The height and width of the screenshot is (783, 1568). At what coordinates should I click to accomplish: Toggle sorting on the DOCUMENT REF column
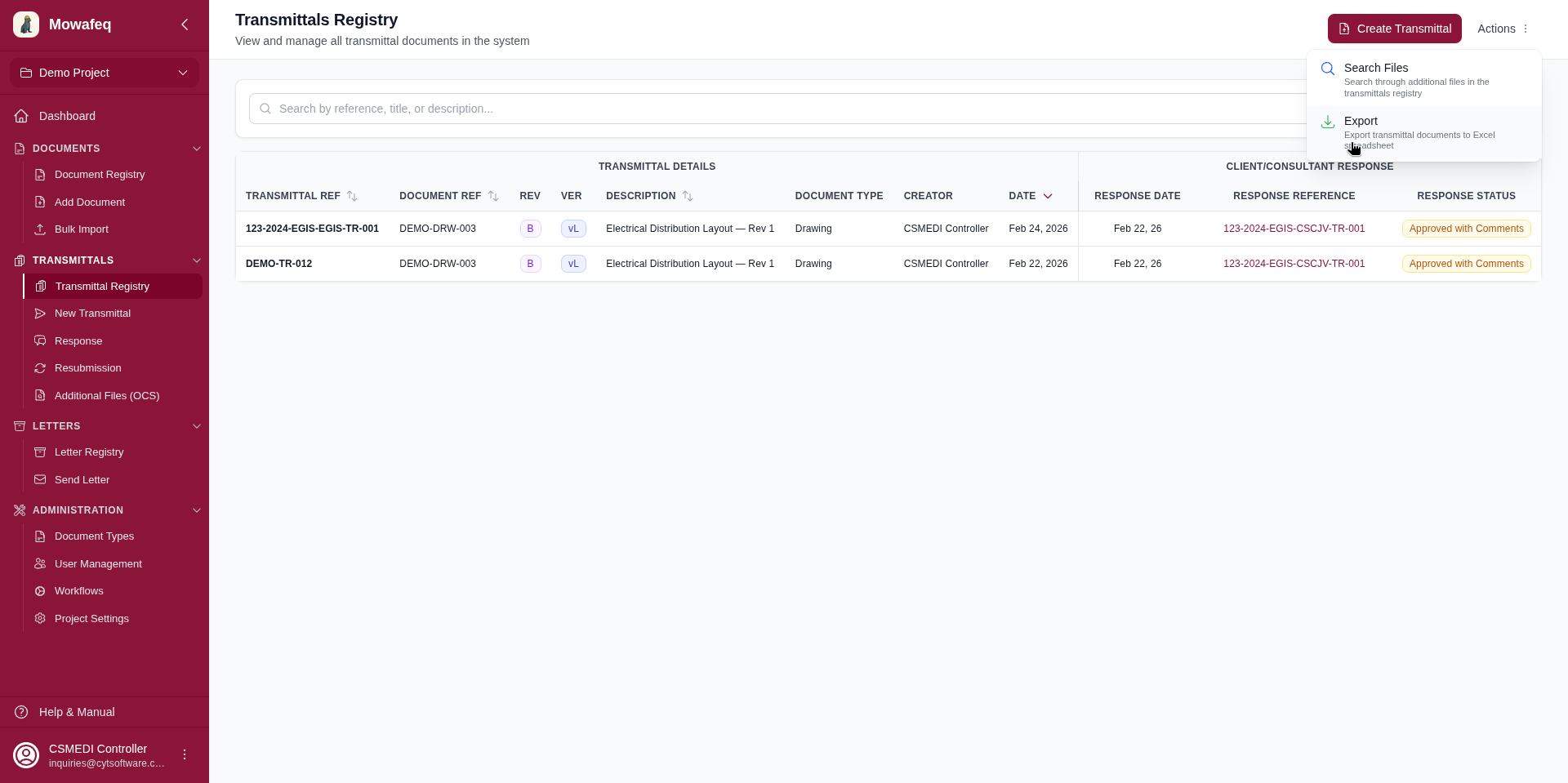pyautogui.click(x=492, y=196)
